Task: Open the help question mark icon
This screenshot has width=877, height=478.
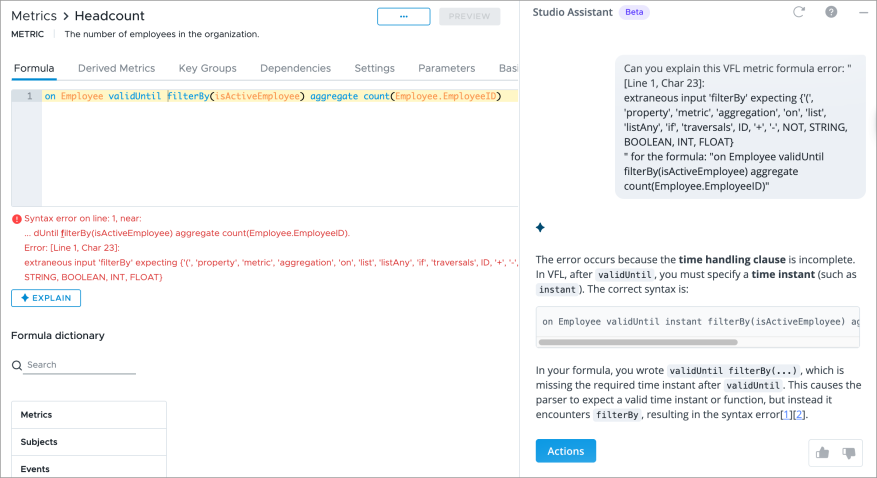Action: coord(831,12)
